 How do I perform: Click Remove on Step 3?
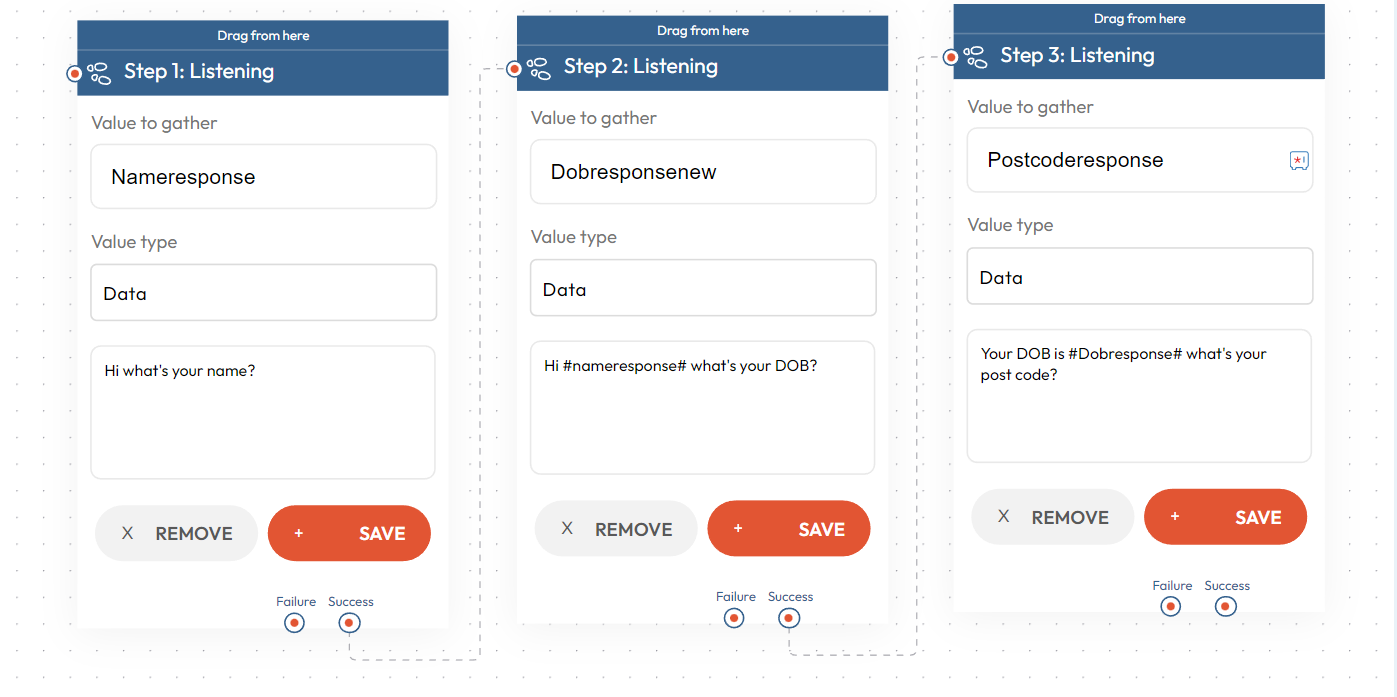click(x=1053, y=517)
